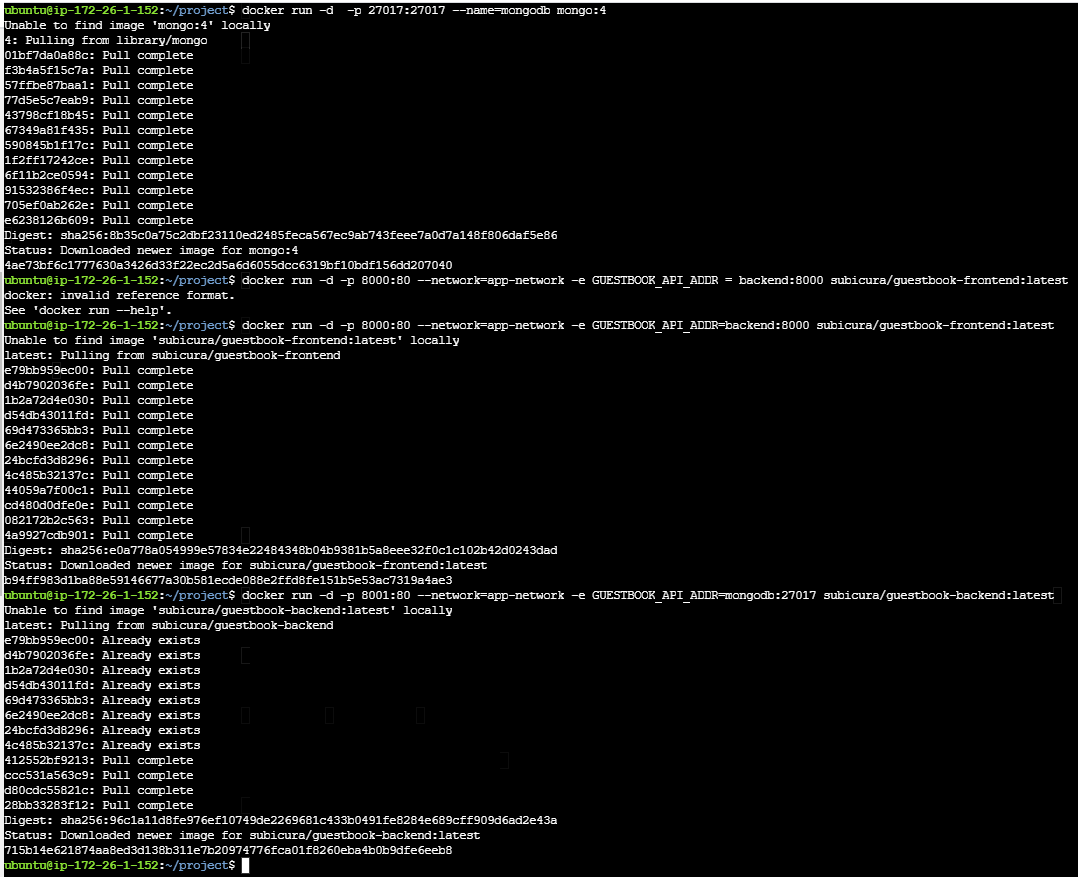The height and width of the screenshot is (877, 1078).
Task: Click layer e79bb959ec00 Already exists line
Action: pos(102,641)
